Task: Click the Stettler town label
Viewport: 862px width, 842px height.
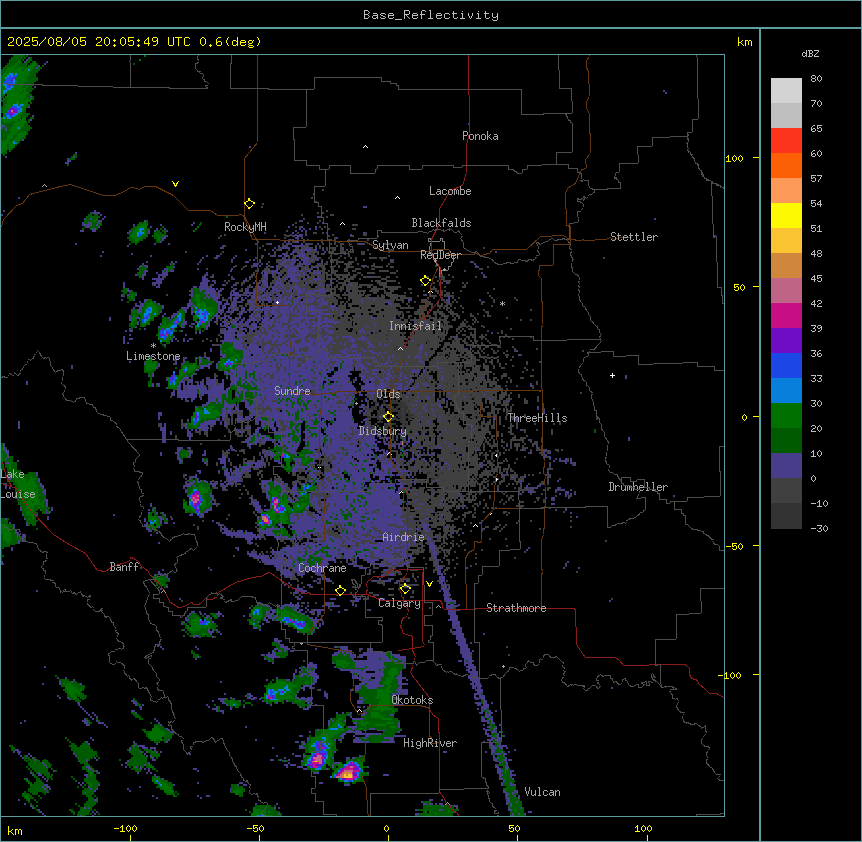Action: click(633, 237)
